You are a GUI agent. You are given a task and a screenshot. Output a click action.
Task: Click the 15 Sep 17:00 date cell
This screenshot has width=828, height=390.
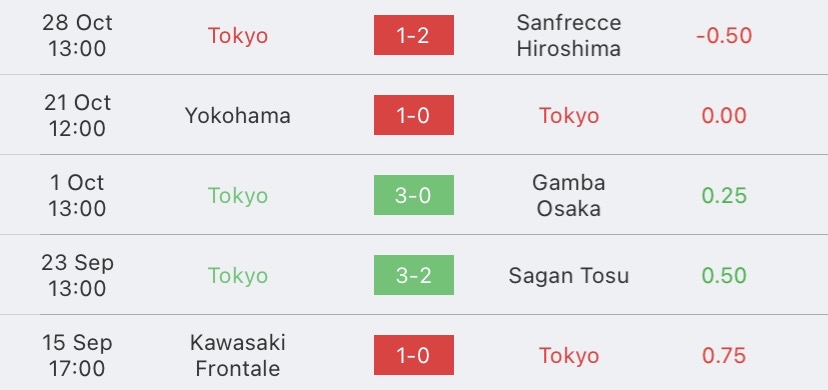tap(77, 355)
